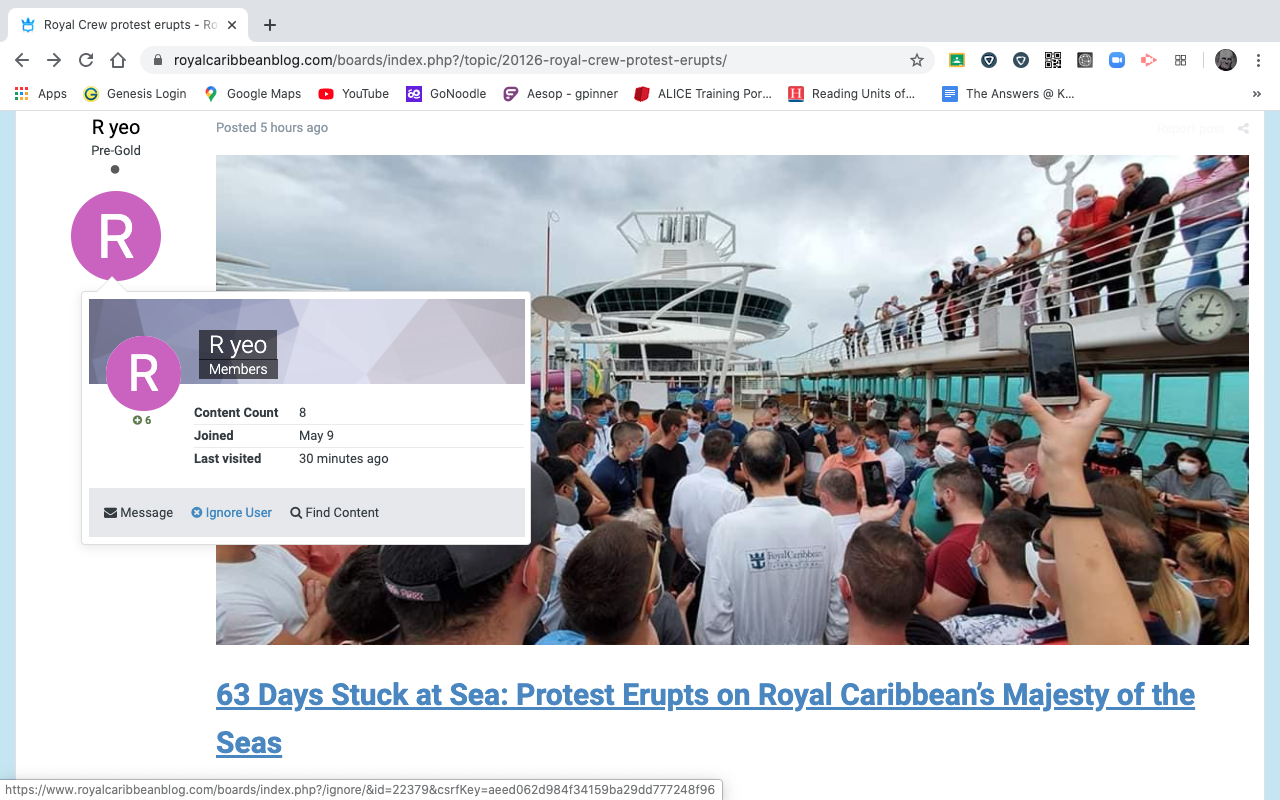Open a new browser tab
Image resolution: width=1280 pixels, height=800 pixels.
[269, 25]
